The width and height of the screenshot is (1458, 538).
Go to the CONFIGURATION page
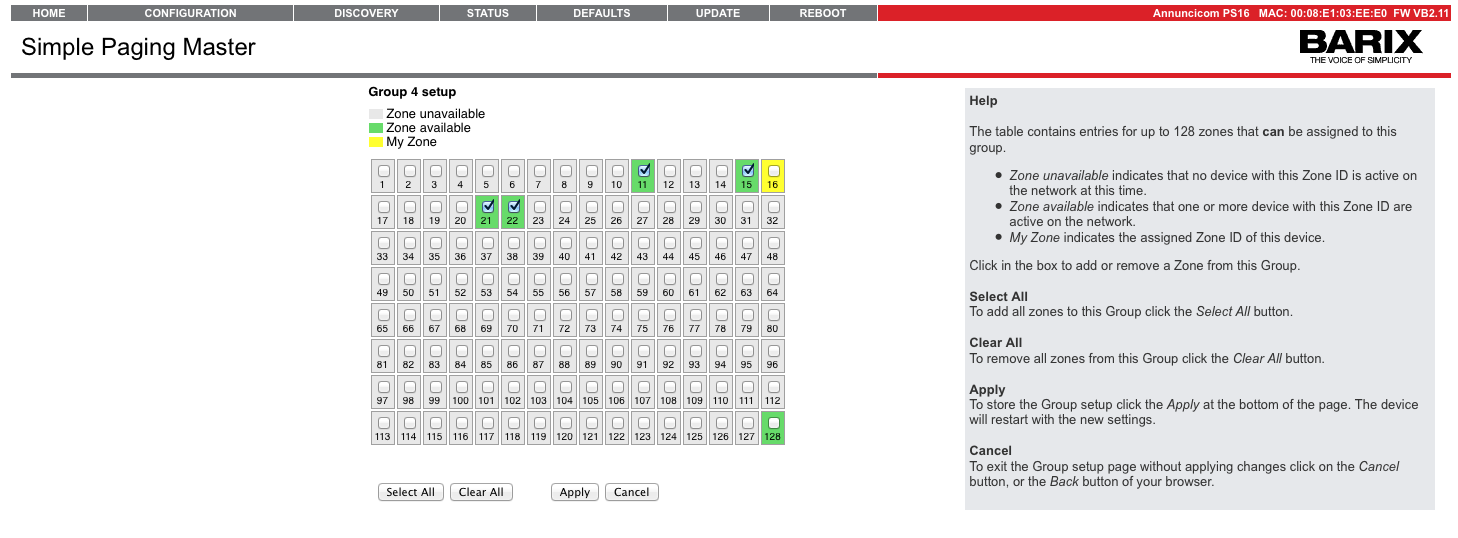tap(190, 13)
